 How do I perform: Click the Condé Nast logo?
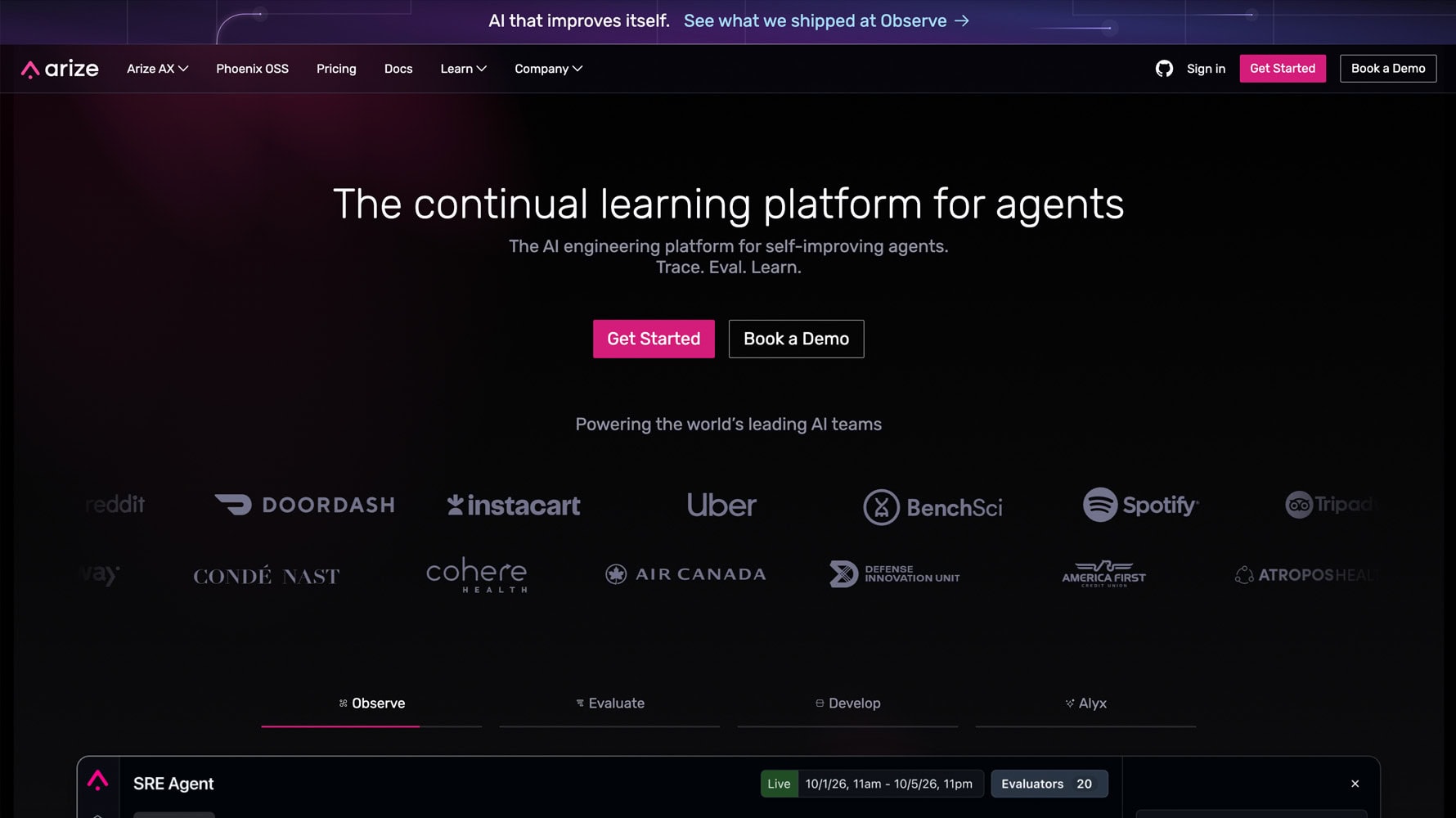266,576
